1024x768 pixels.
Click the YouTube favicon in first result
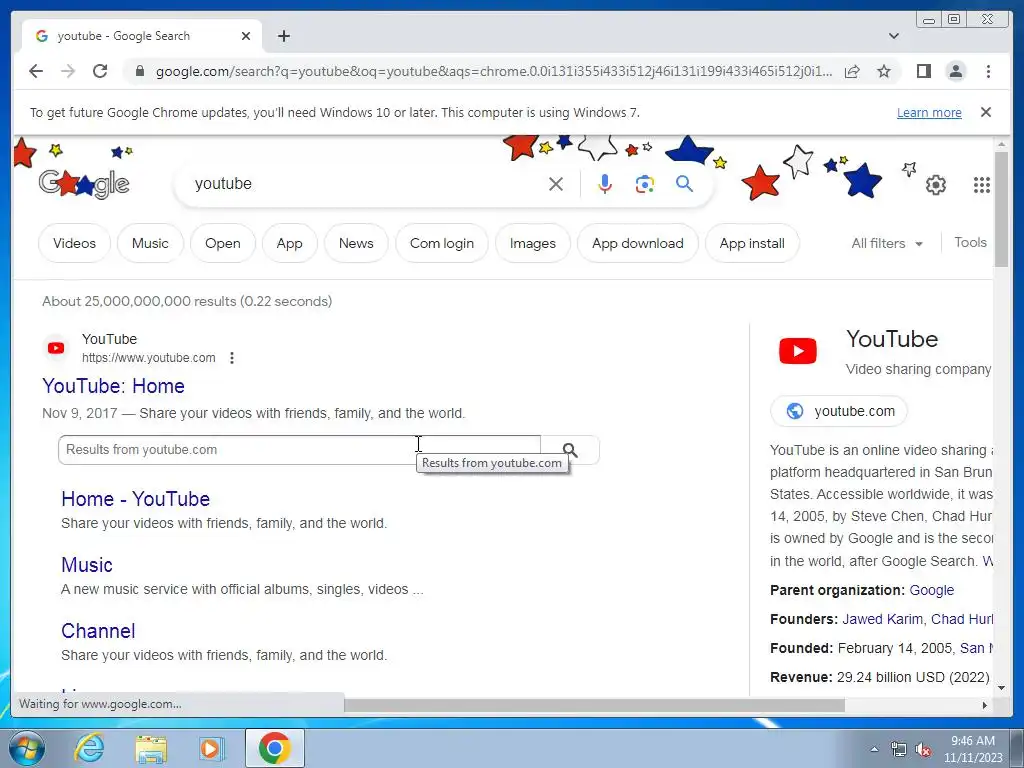(56, 348)
